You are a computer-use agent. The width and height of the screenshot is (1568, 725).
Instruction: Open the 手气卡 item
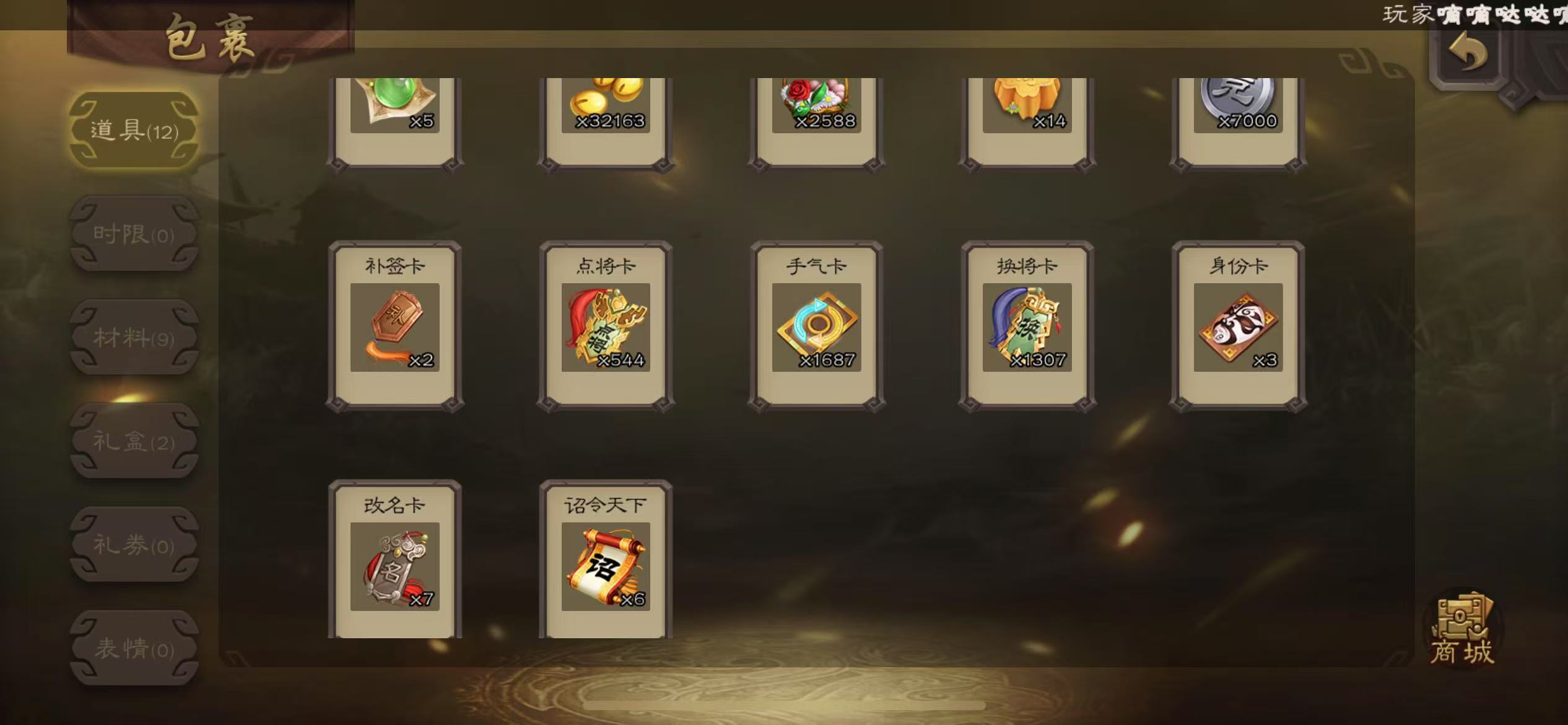(816, 327)
